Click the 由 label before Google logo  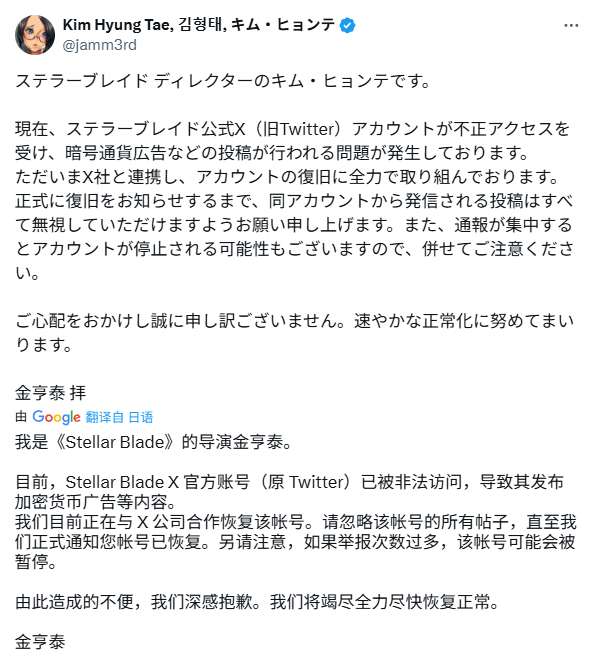coord(21,417)
